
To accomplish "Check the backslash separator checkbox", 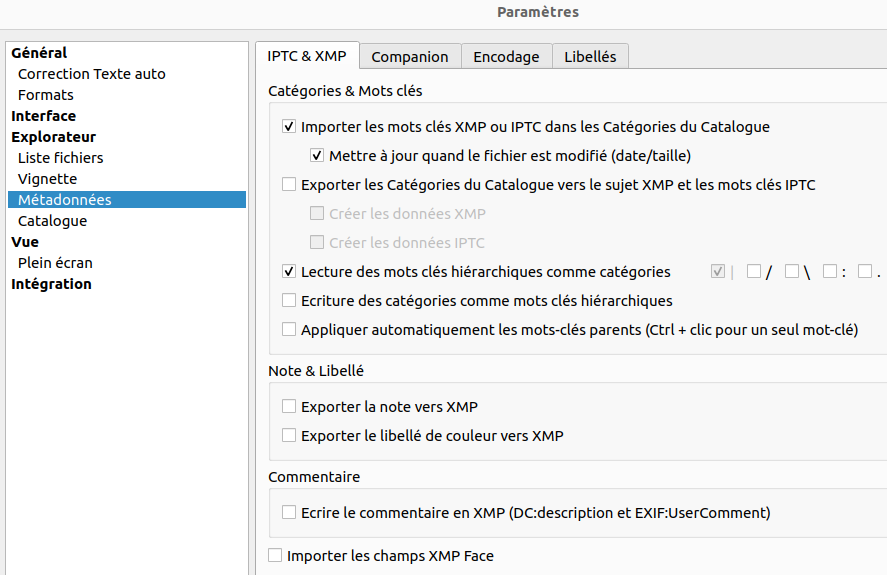I will tap(792, 272).
